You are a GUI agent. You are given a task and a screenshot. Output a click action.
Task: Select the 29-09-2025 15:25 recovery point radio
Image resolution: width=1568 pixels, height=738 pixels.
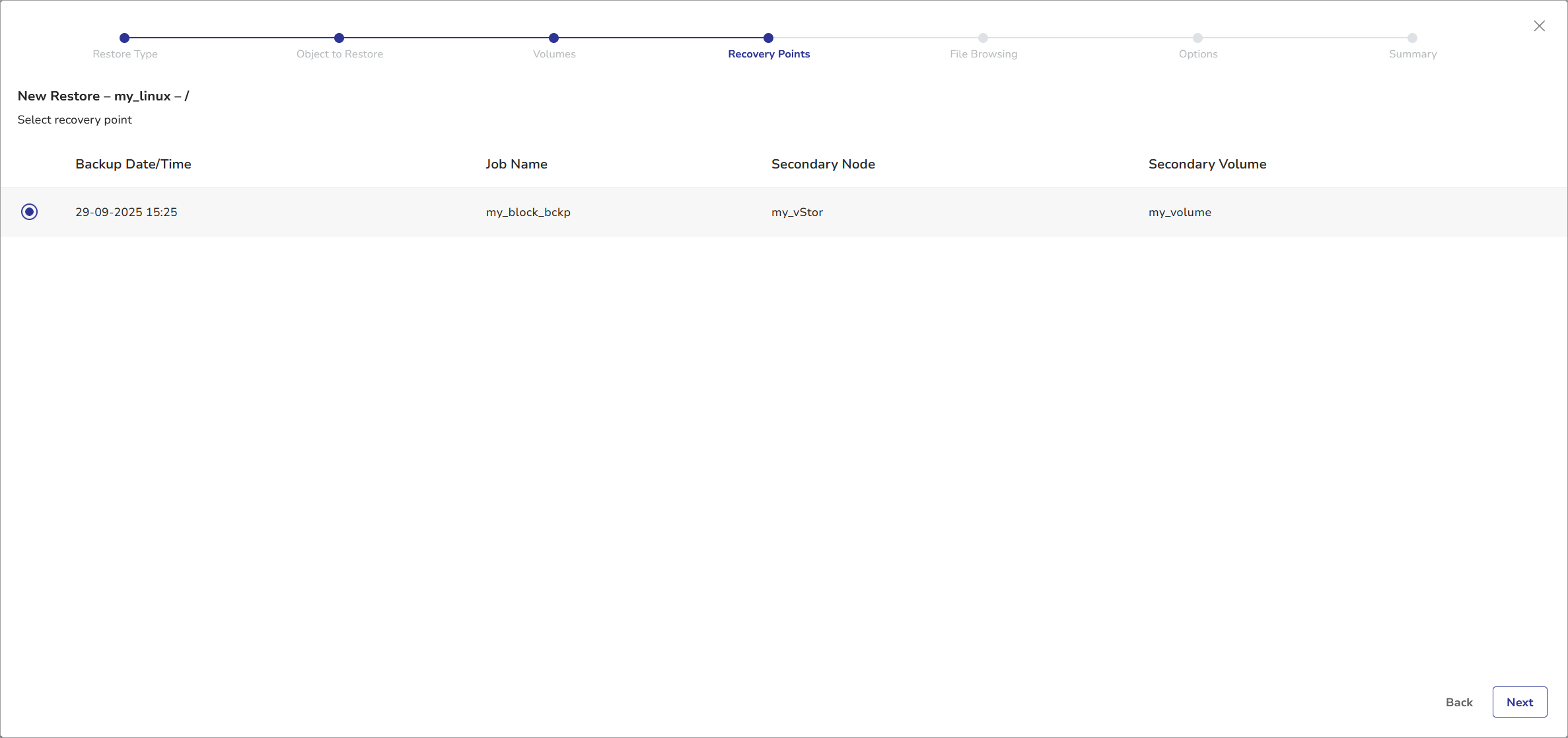(29, 211)
